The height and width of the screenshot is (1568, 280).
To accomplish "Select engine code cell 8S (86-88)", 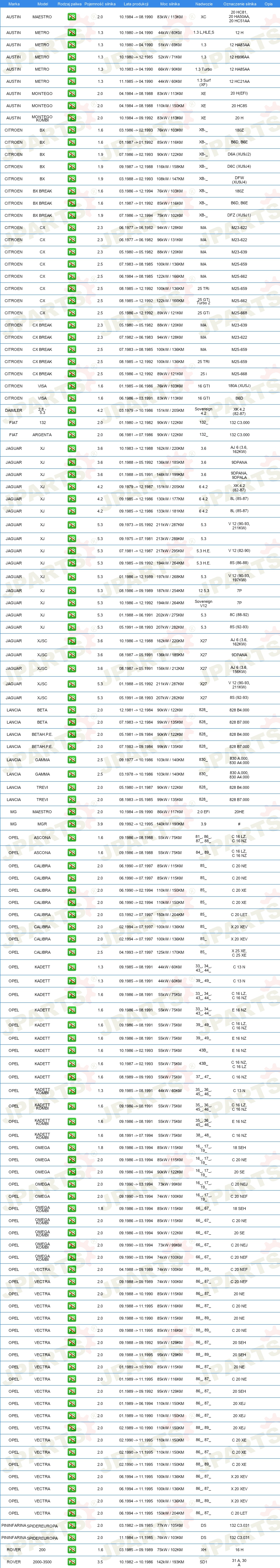I will click(x=239, y=563).
